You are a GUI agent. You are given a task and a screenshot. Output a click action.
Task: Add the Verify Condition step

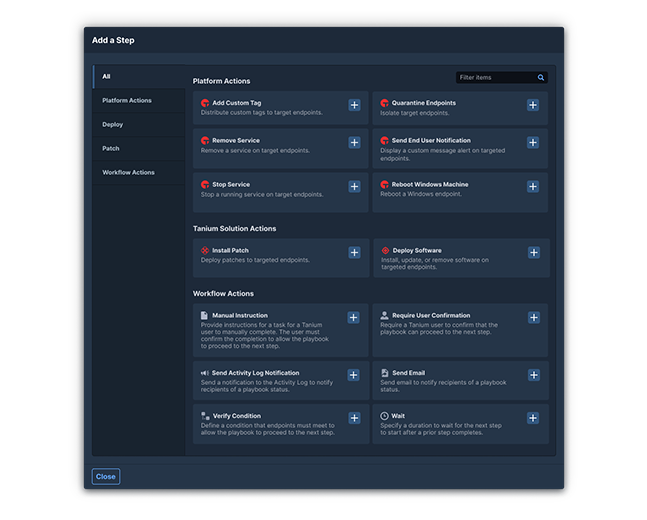pyautogui.click(x=354, y=418)
